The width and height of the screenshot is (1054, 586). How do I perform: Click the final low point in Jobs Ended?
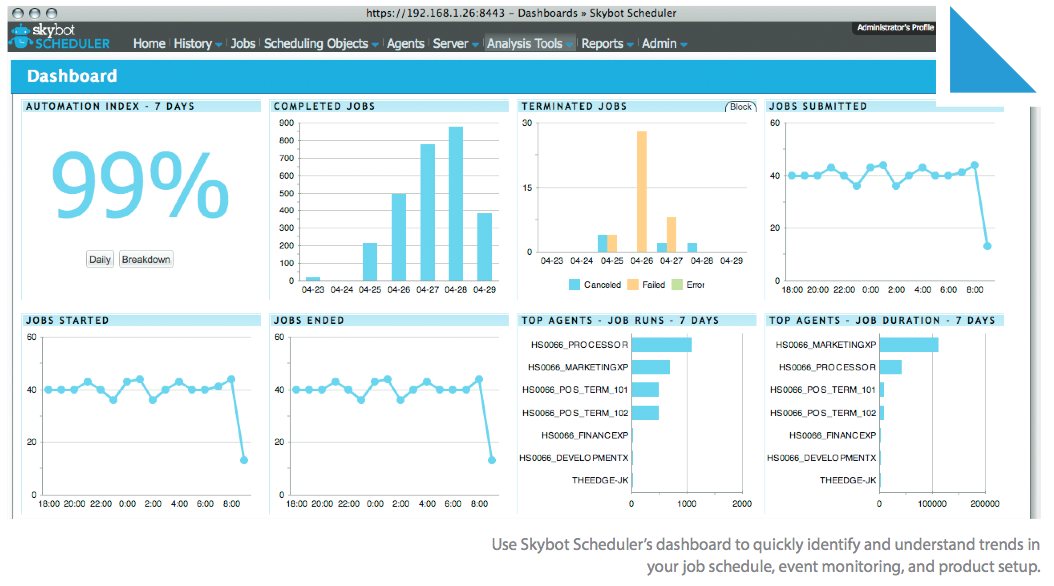492,460
